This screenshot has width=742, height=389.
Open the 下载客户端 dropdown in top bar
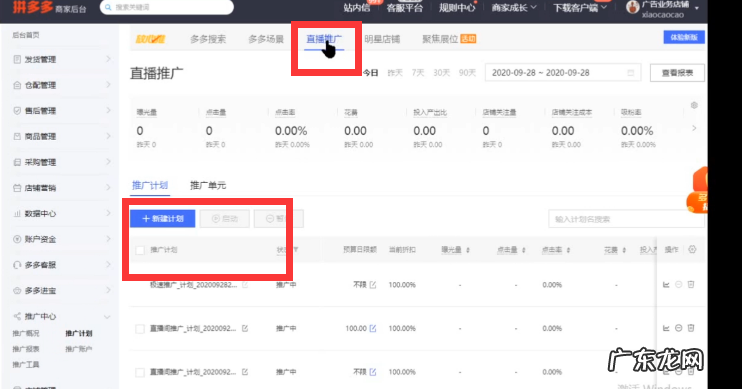[x=580, y=8]
